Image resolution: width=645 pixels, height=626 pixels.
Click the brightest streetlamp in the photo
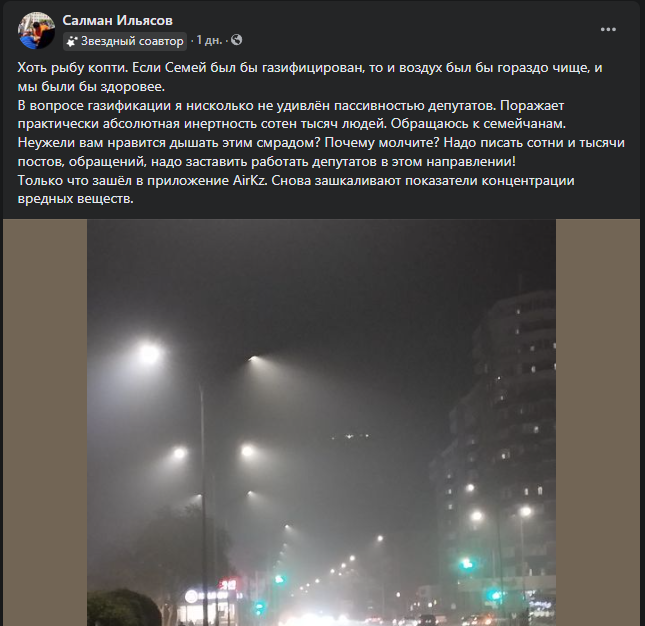click(x=148, y=354)
